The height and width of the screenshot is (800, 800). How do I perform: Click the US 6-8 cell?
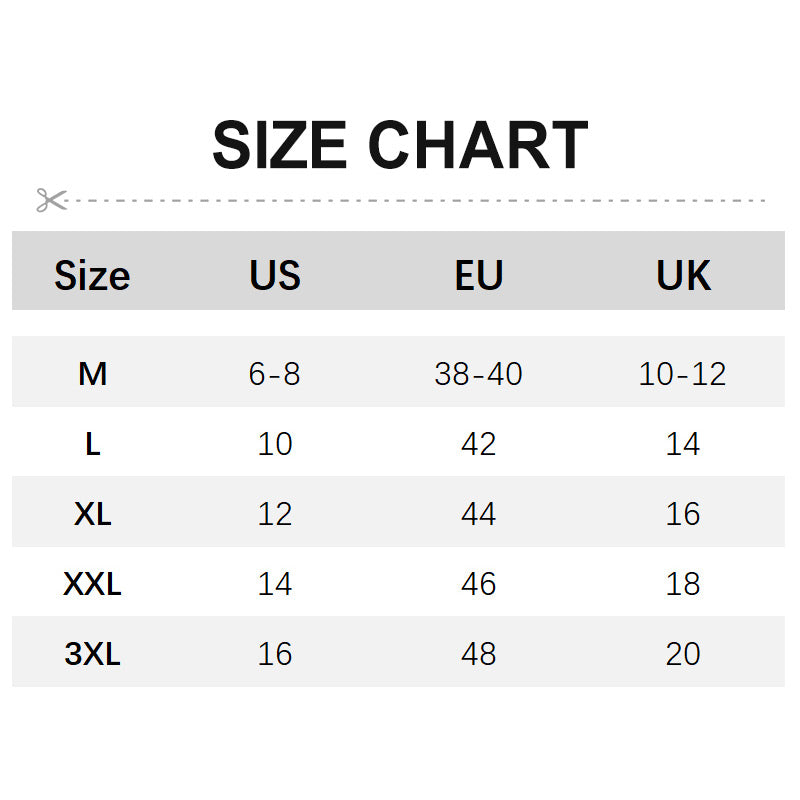pos(275,374)
